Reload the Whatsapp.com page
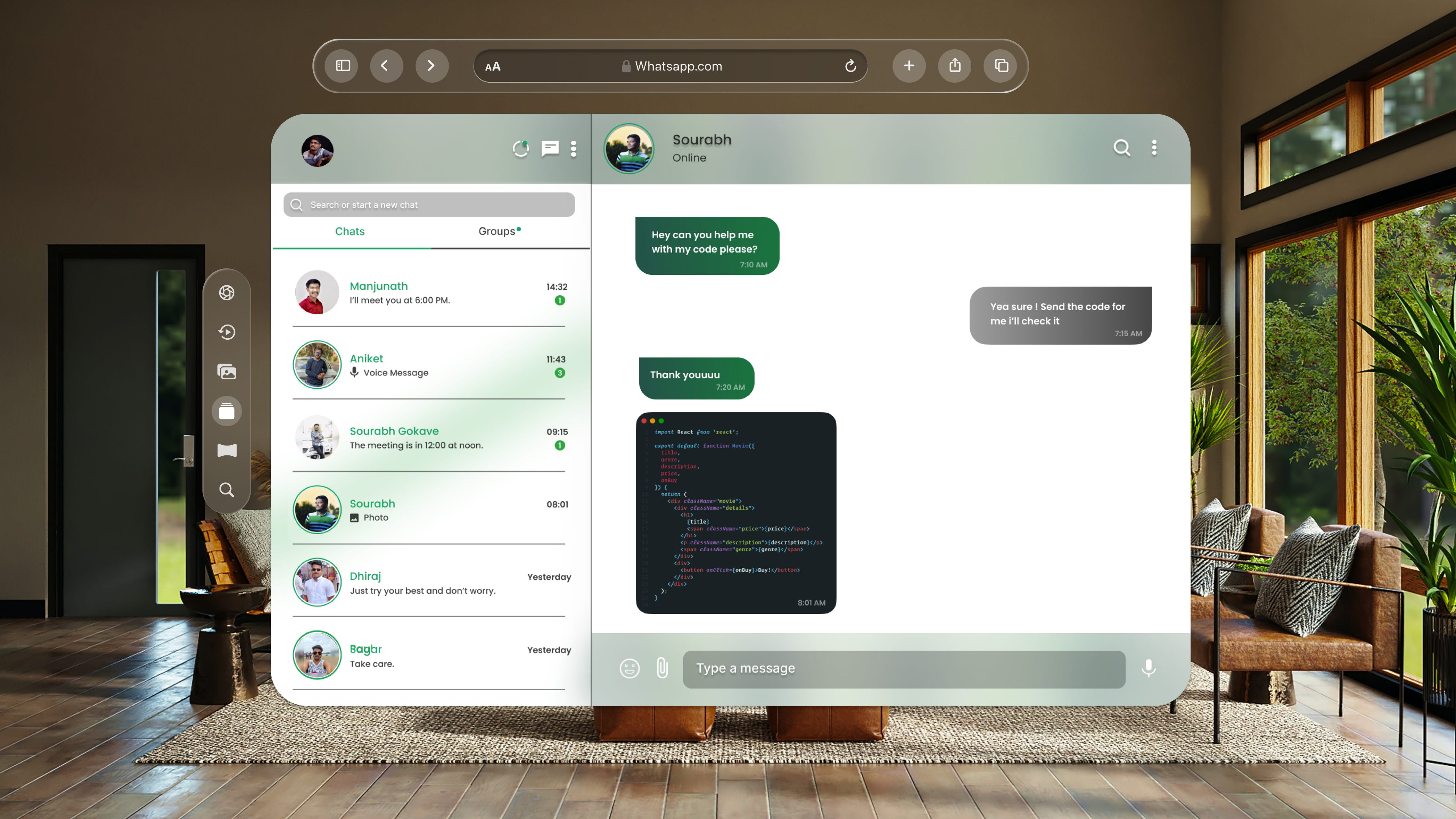 [850, 66]
